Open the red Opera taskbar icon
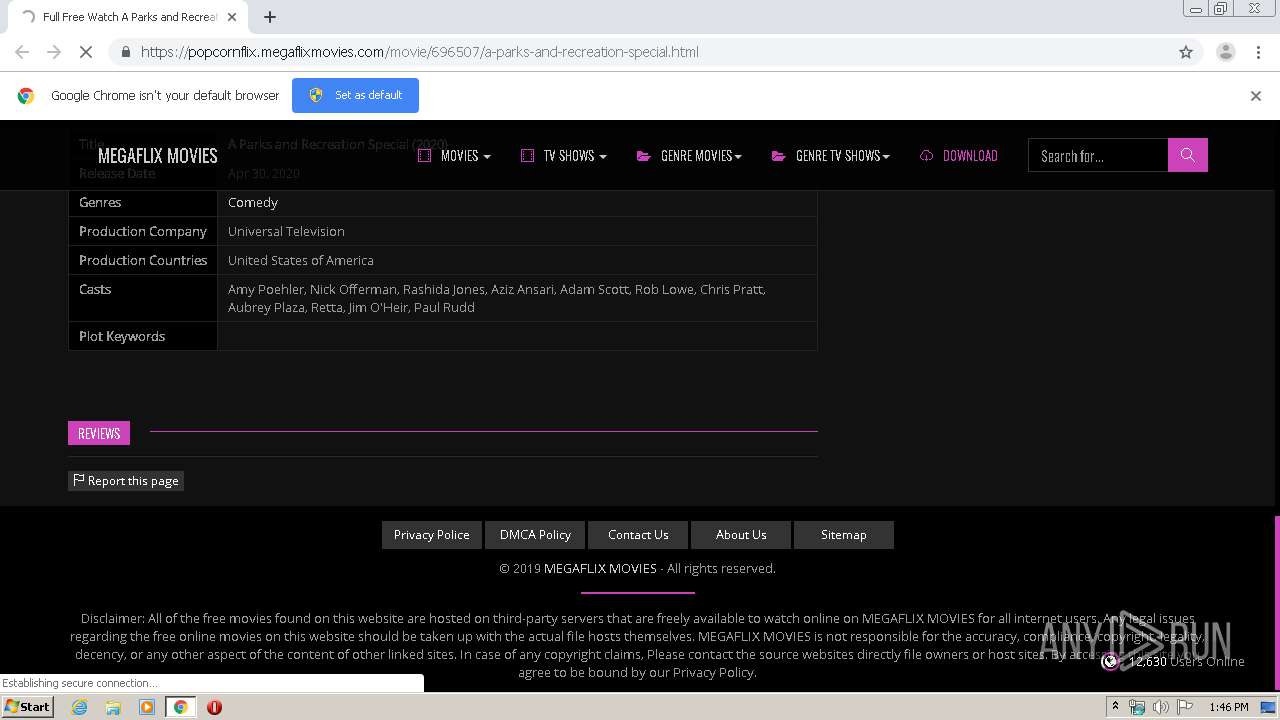Image resolution: width=1280 pixels, height=720 pixels. tap(214, 707)
